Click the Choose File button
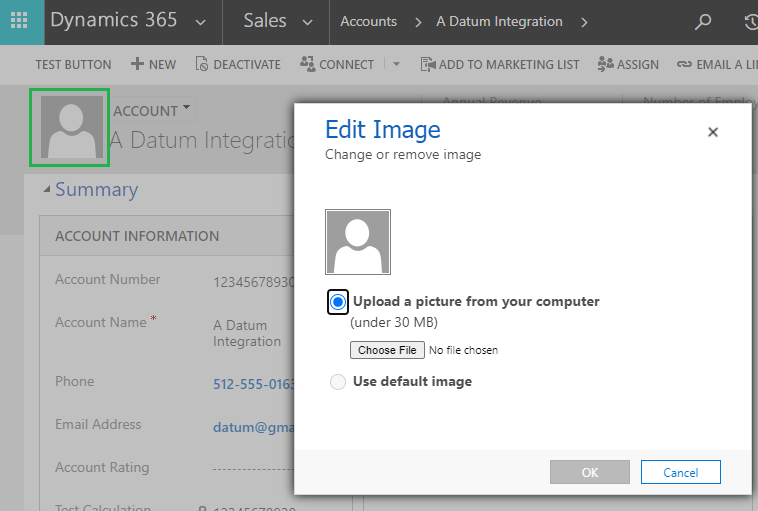This screenshot has width=758, height=511. coord(387,350)
